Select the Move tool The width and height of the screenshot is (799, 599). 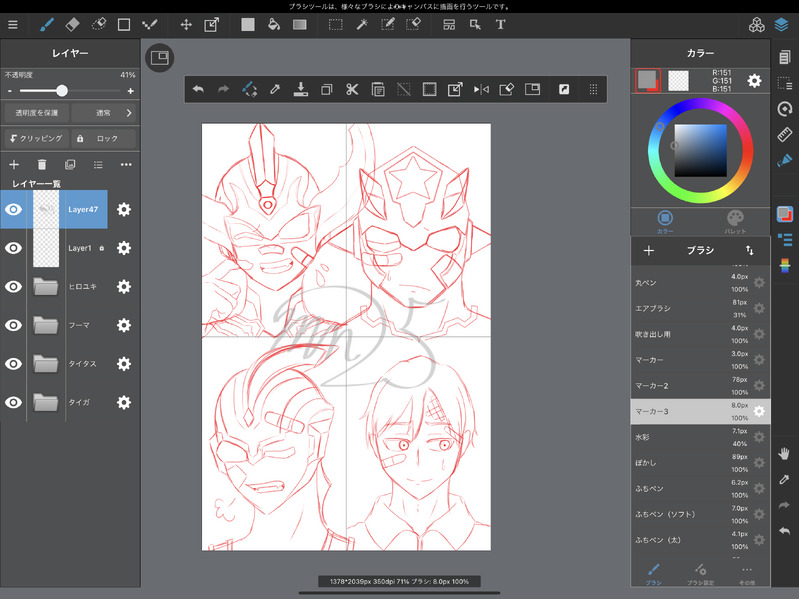click(186, 24)
